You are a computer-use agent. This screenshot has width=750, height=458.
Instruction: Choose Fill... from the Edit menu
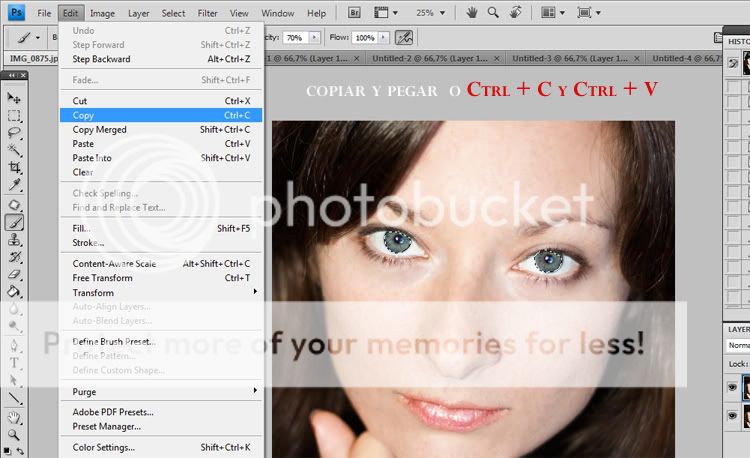[161, 229]
